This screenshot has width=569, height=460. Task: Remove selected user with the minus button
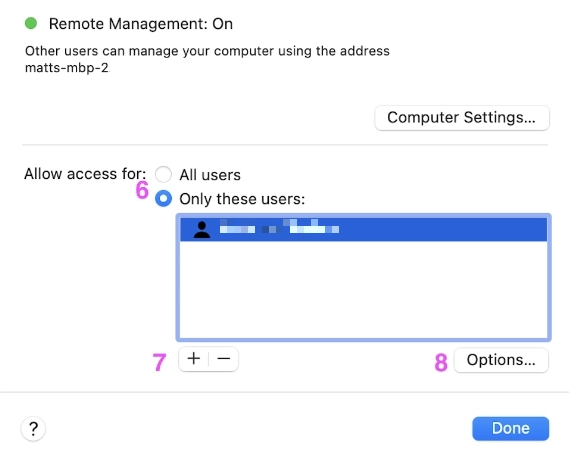[224, 359]
